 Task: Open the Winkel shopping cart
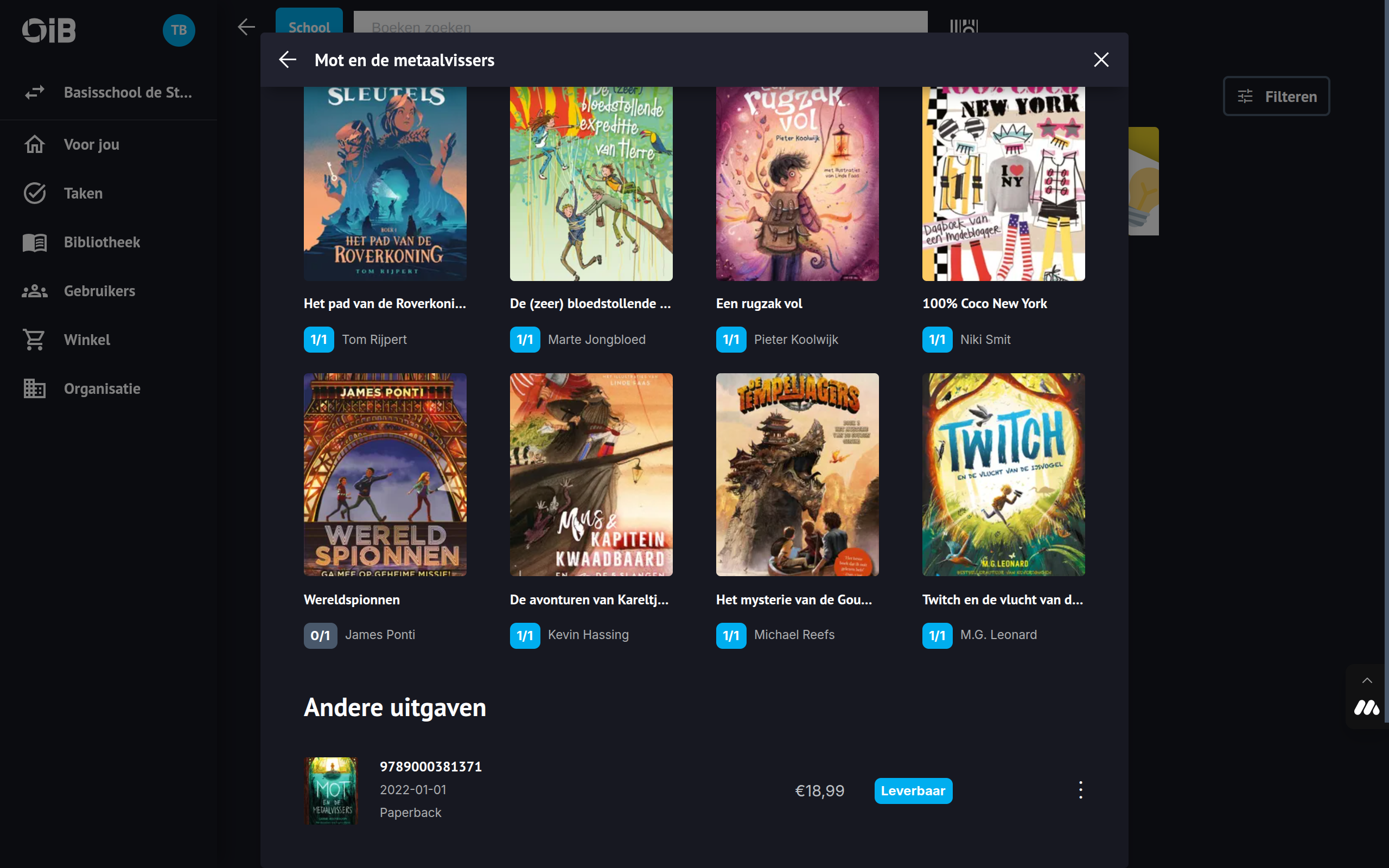tap(87, 340)
